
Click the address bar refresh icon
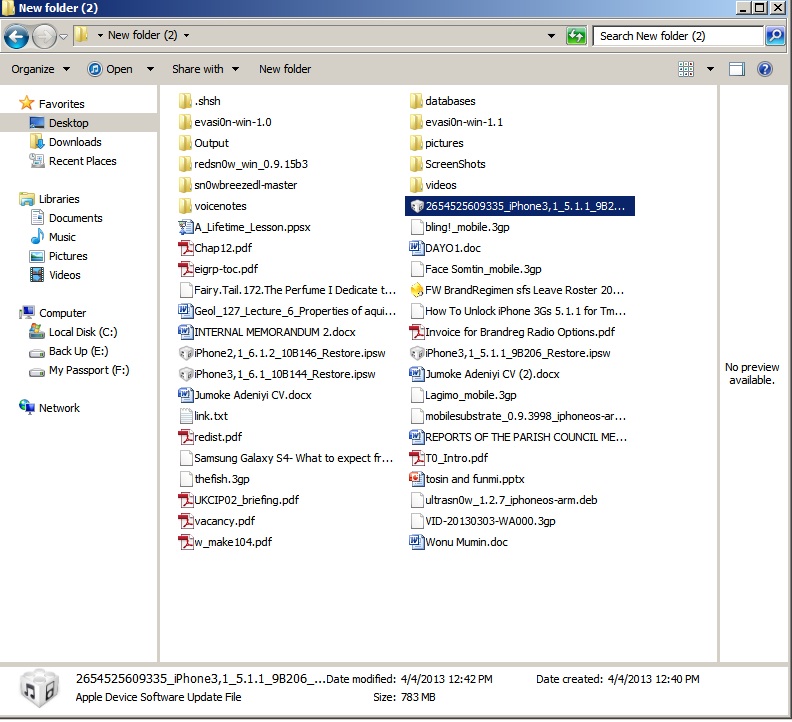click(576, 36)
